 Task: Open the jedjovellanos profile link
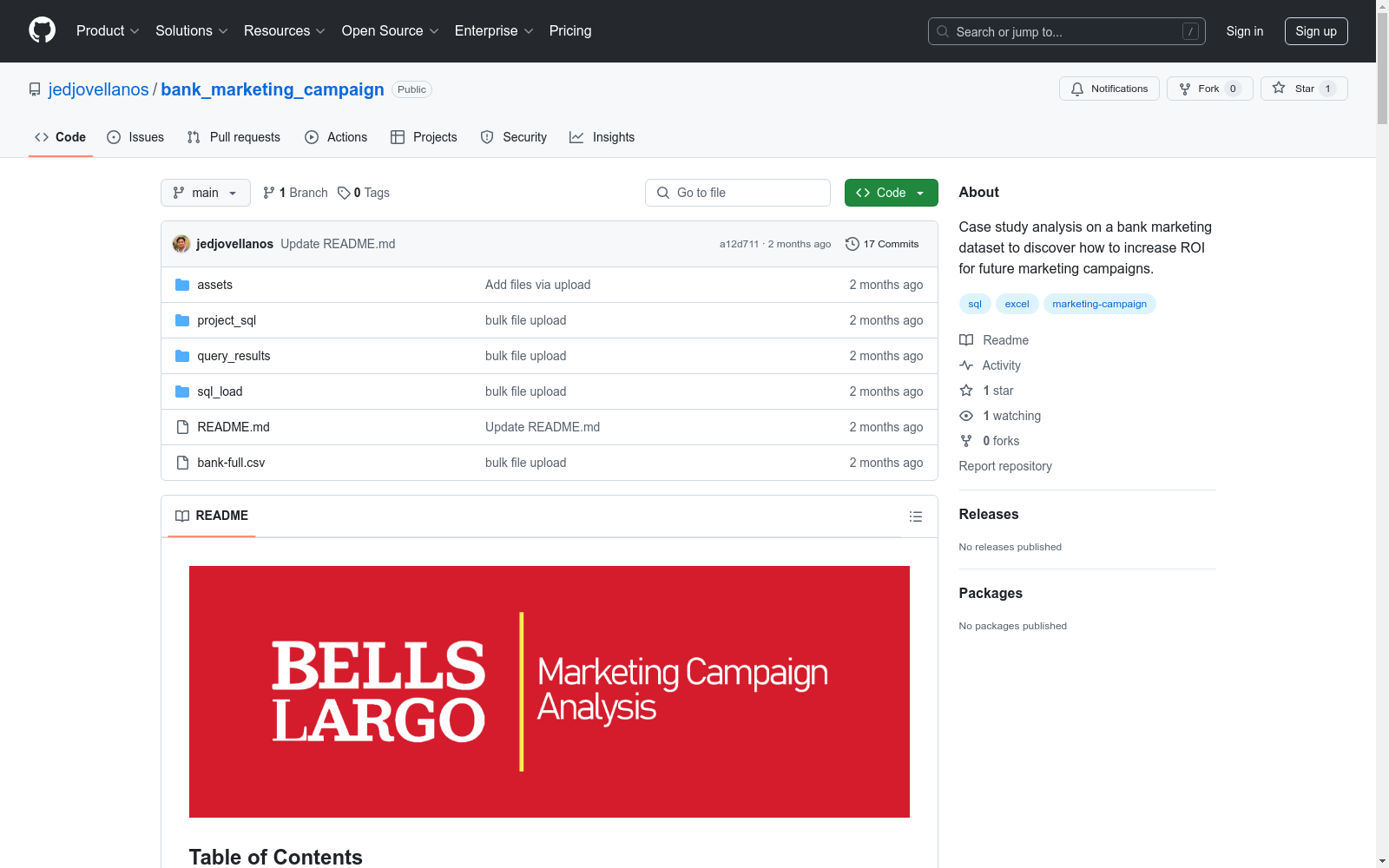pyautogui.click(x=99, y=89)
